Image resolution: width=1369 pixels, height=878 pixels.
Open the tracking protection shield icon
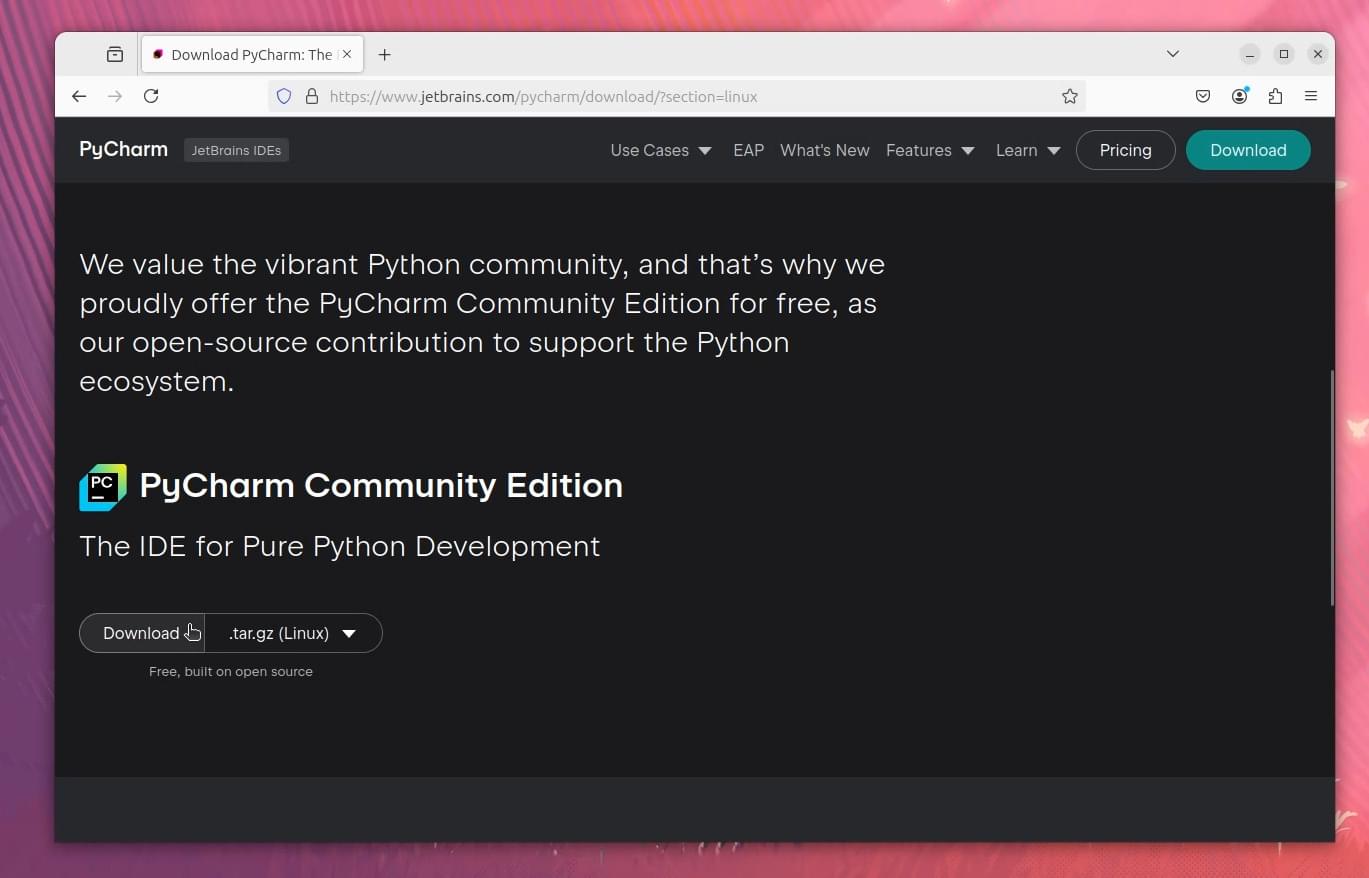284,97
